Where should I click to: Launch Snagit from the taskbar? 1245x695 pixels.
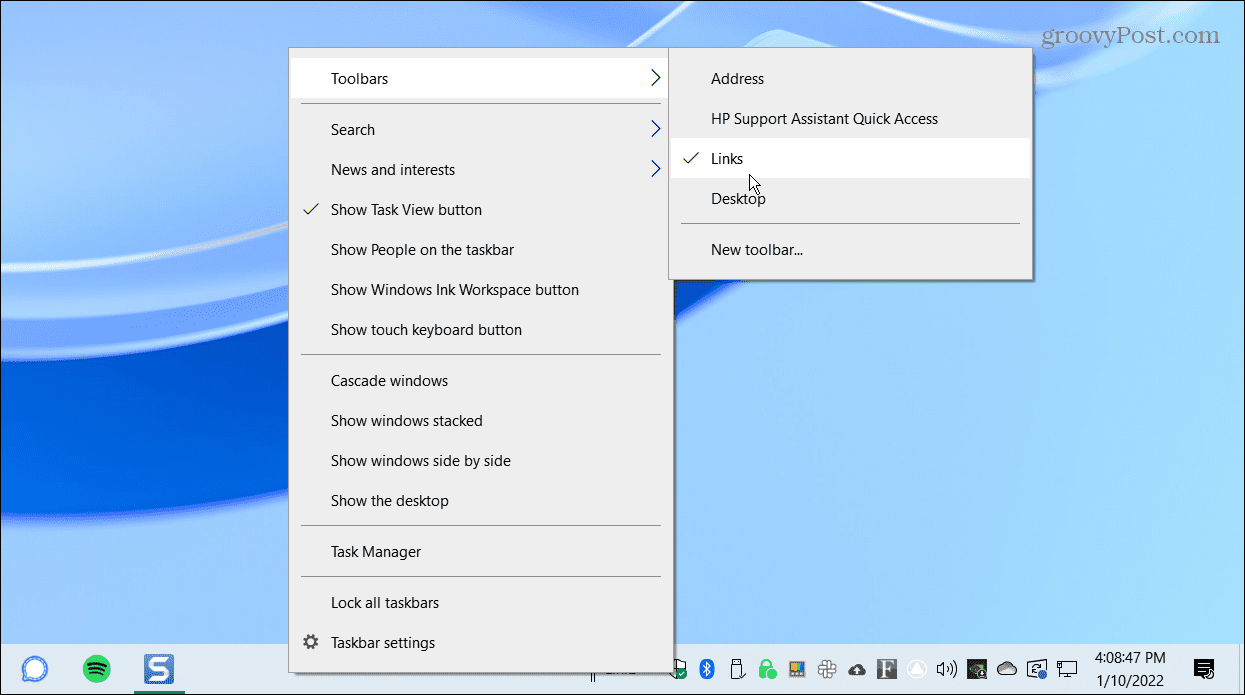coord(159,669)
